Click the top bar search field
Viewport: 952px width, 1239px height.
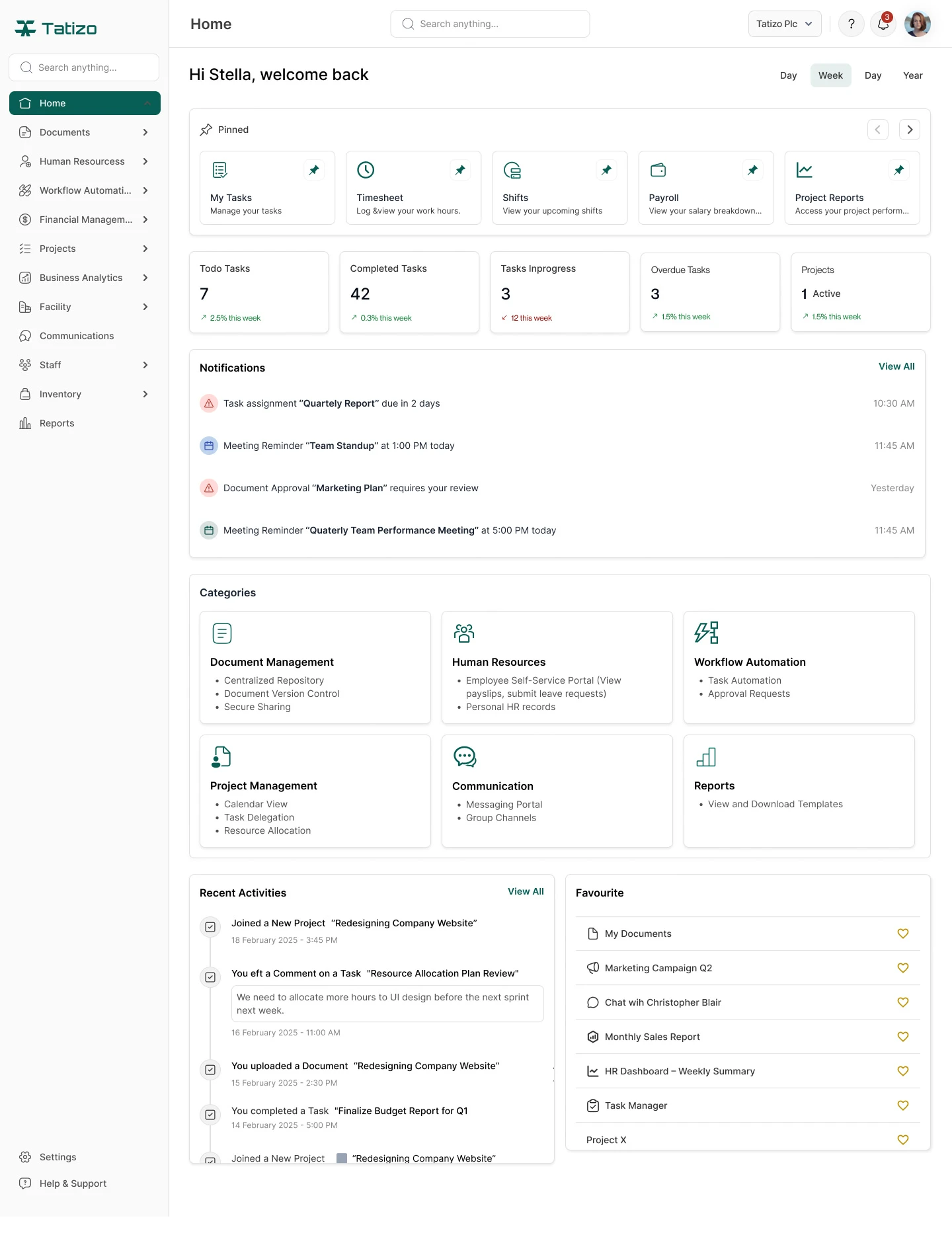[490, 24]
